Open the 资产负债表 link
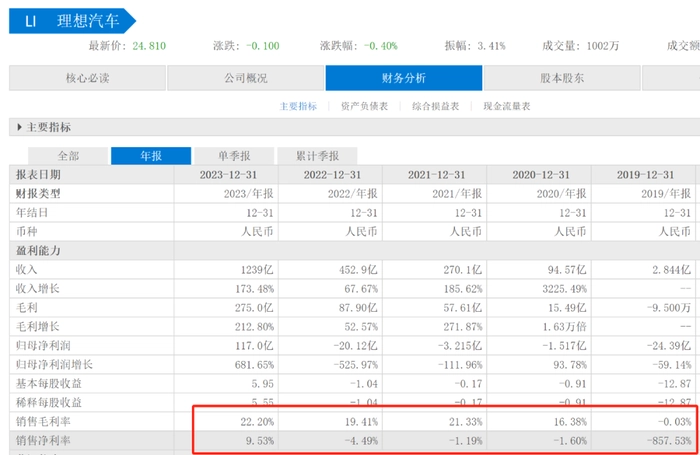 364,105
